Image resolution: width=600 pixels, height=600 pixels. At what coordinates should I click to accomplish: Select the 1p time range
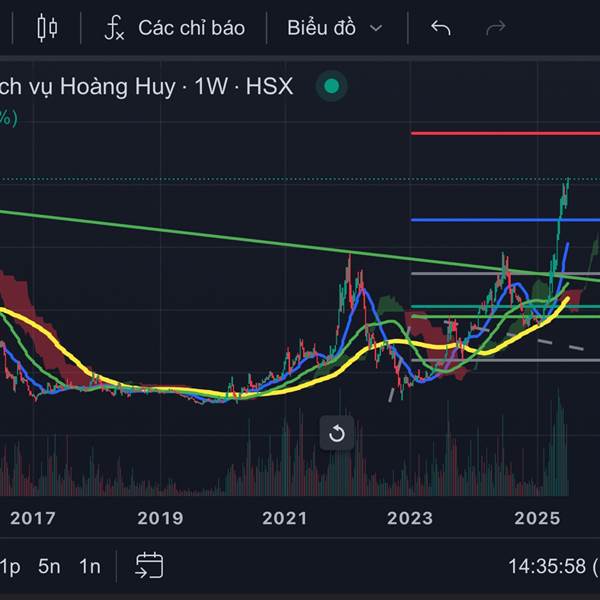10,567
